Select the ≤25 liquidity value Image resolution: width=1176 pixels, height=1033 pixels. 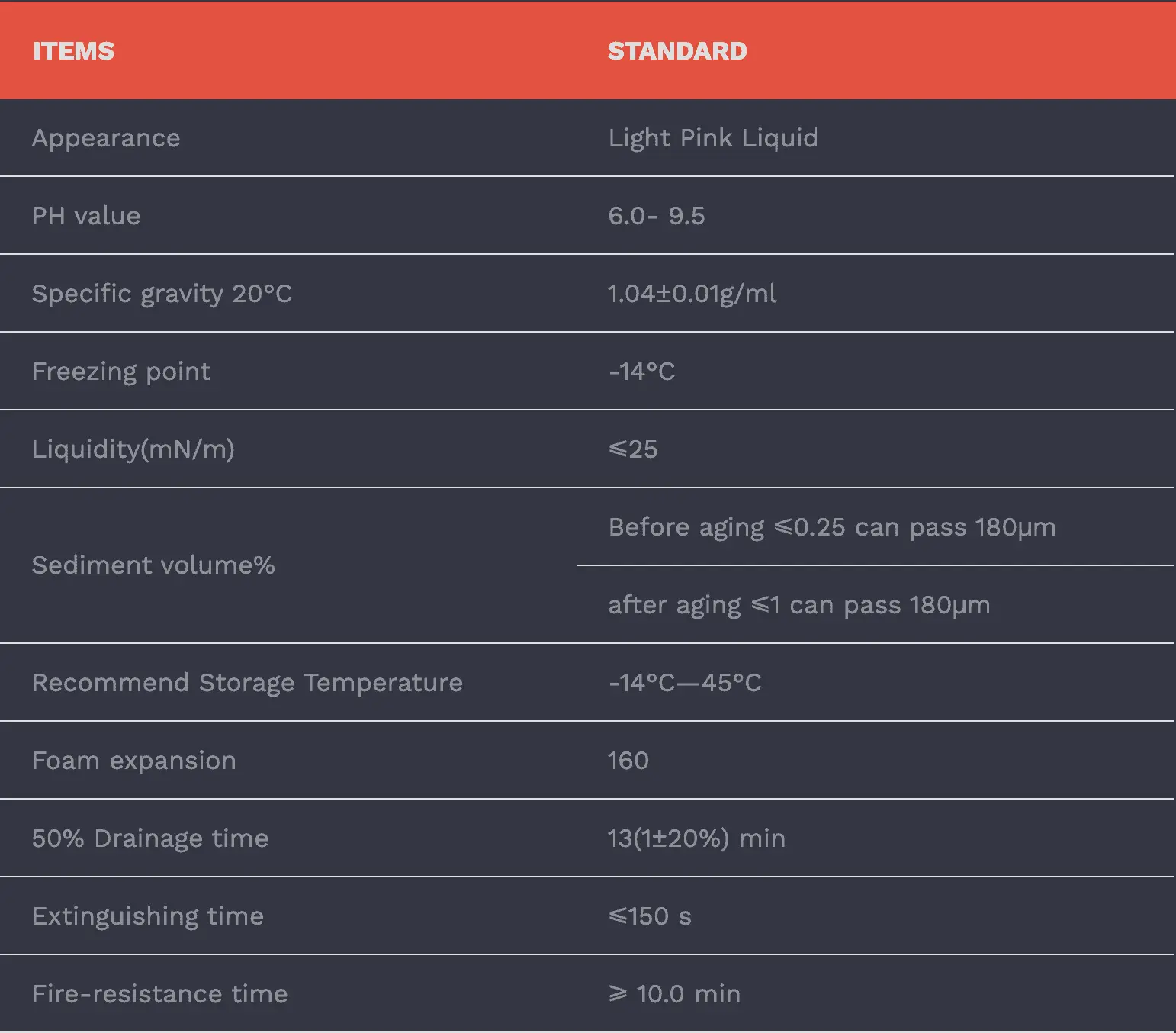click(632, 449)
